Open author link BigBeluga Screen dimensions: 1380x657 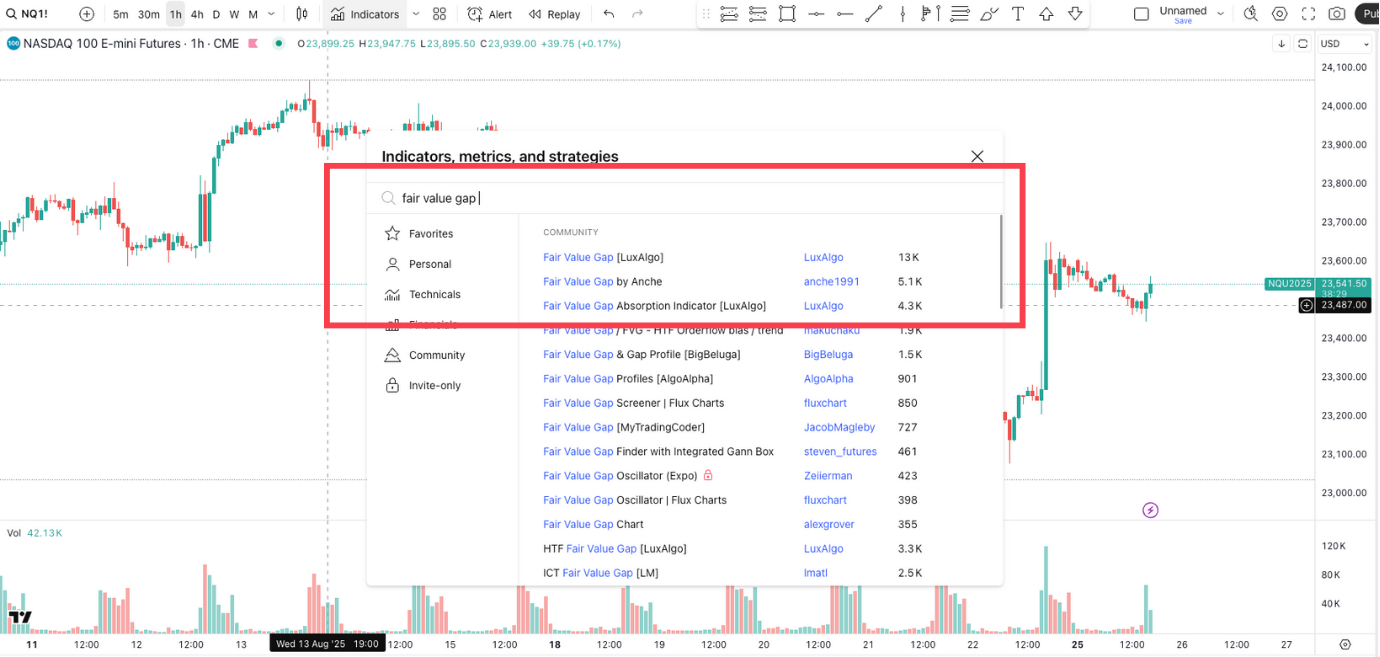pos(828,355)
